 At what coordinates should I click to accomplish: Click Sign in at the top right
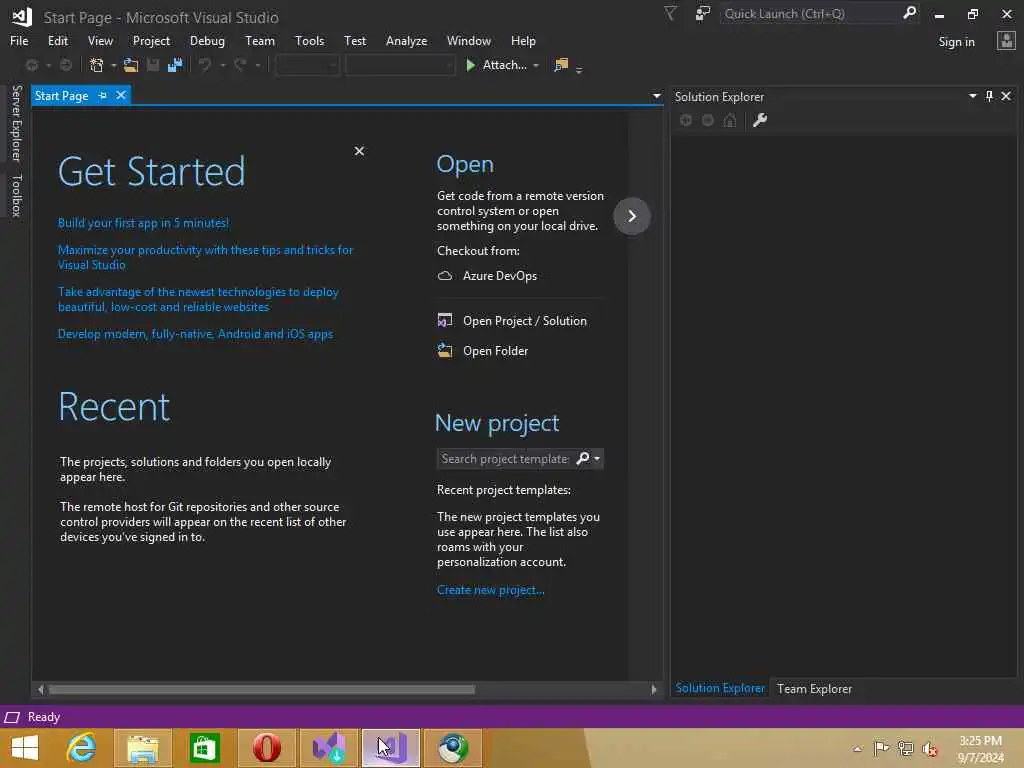[956, 42]
